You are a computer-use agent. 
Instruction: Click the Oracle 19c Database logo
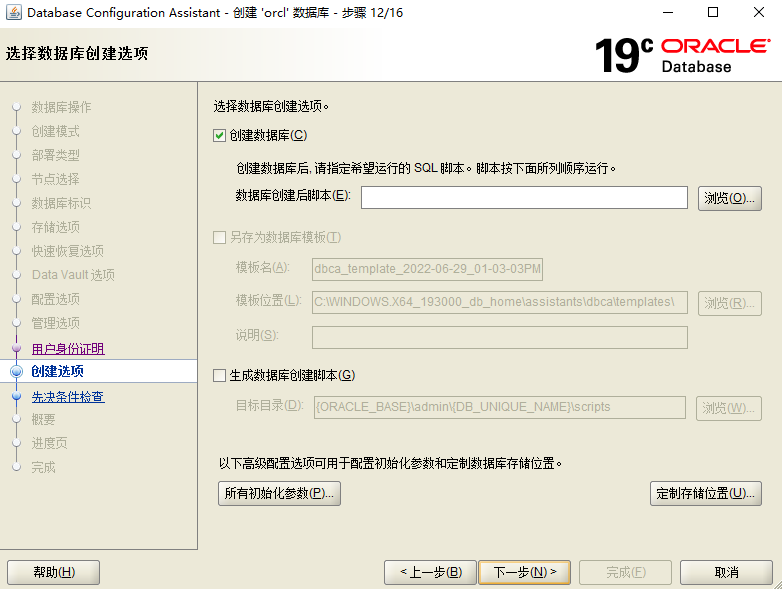(x=682, y=54)
